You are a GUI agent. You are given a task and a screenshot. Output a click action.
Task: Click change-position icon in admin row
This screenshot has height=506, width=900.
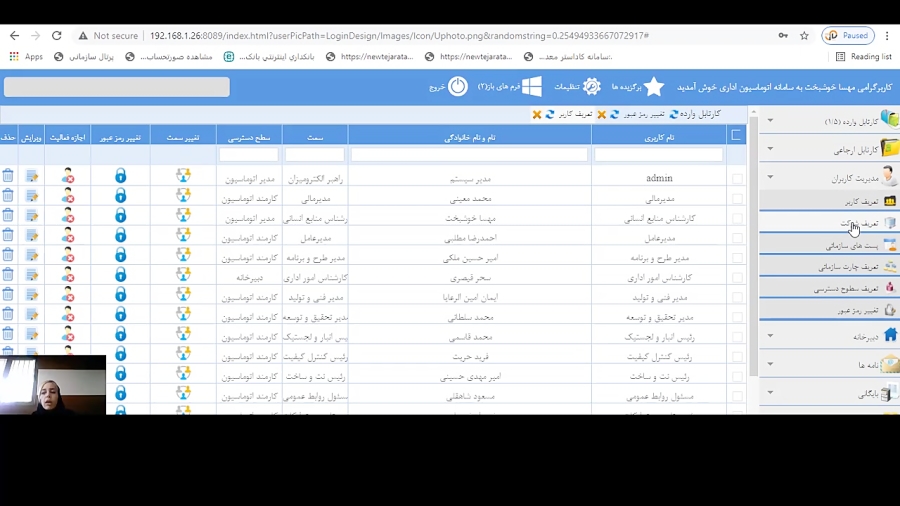183,177
